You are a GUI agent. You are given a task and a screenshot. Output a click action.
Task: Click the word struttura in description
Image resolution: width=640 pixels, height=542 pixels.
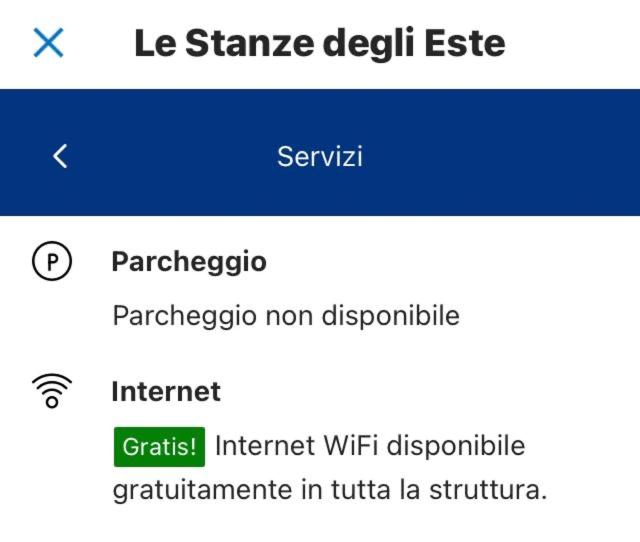pos(488,490)
